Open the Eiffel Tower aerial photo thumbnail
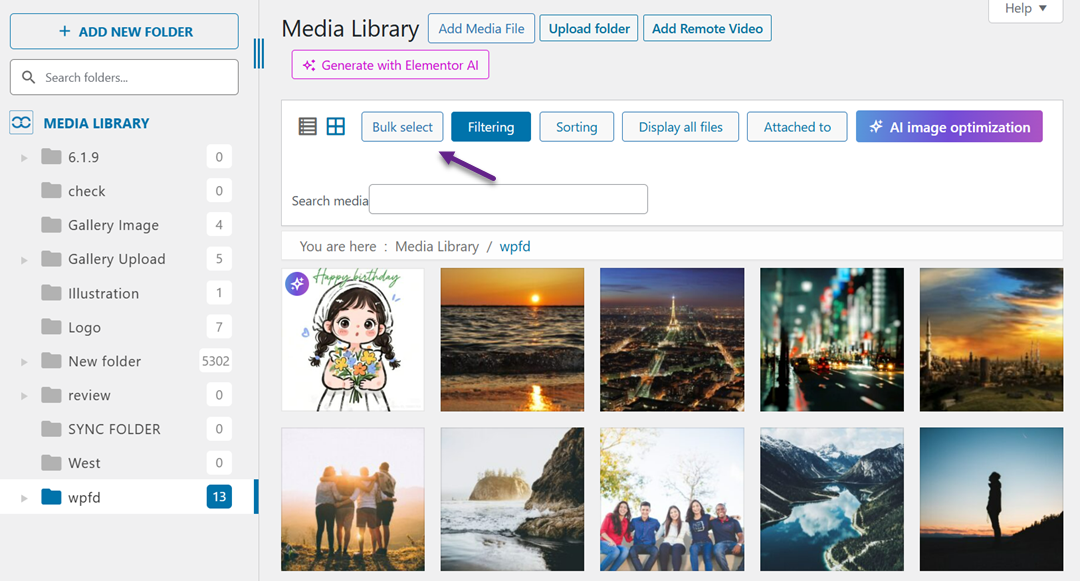 671,339
